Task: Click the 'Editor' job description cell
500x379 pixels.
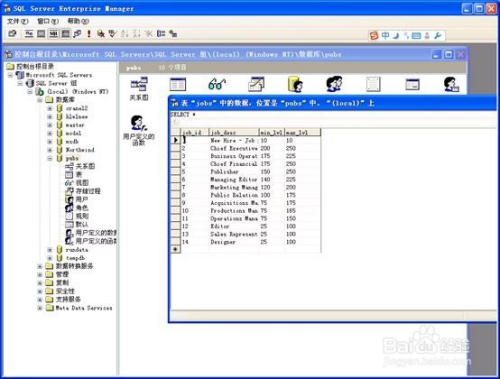Action: (234, 226)
